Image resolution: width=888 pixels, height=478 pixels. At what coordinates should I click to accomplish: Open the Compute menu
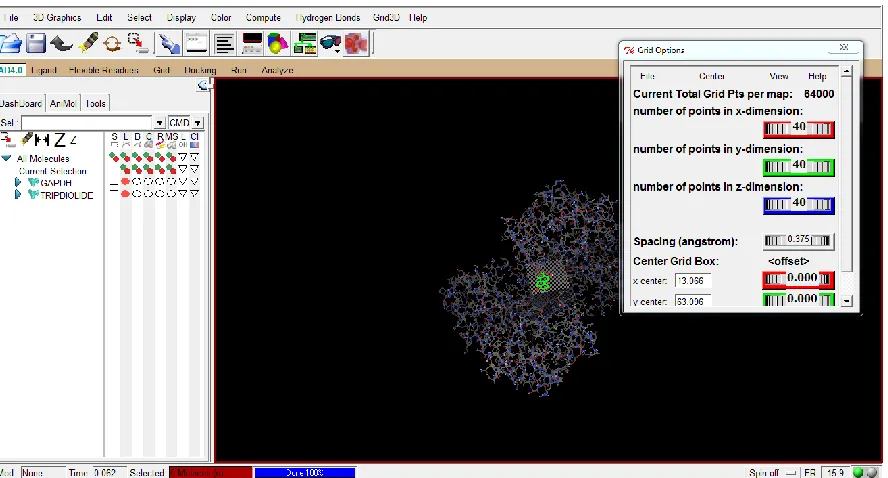click(263, 18)
